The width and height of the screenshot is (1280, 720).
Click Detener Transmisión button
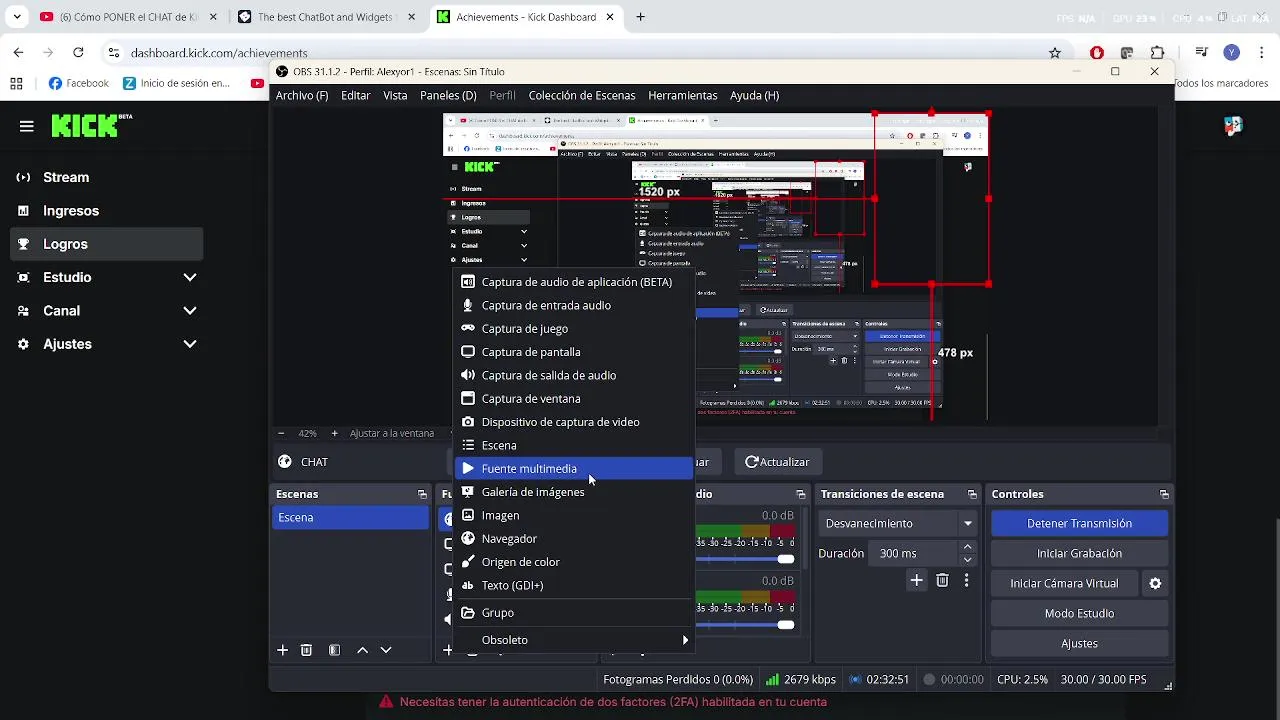pos(1079,523)
